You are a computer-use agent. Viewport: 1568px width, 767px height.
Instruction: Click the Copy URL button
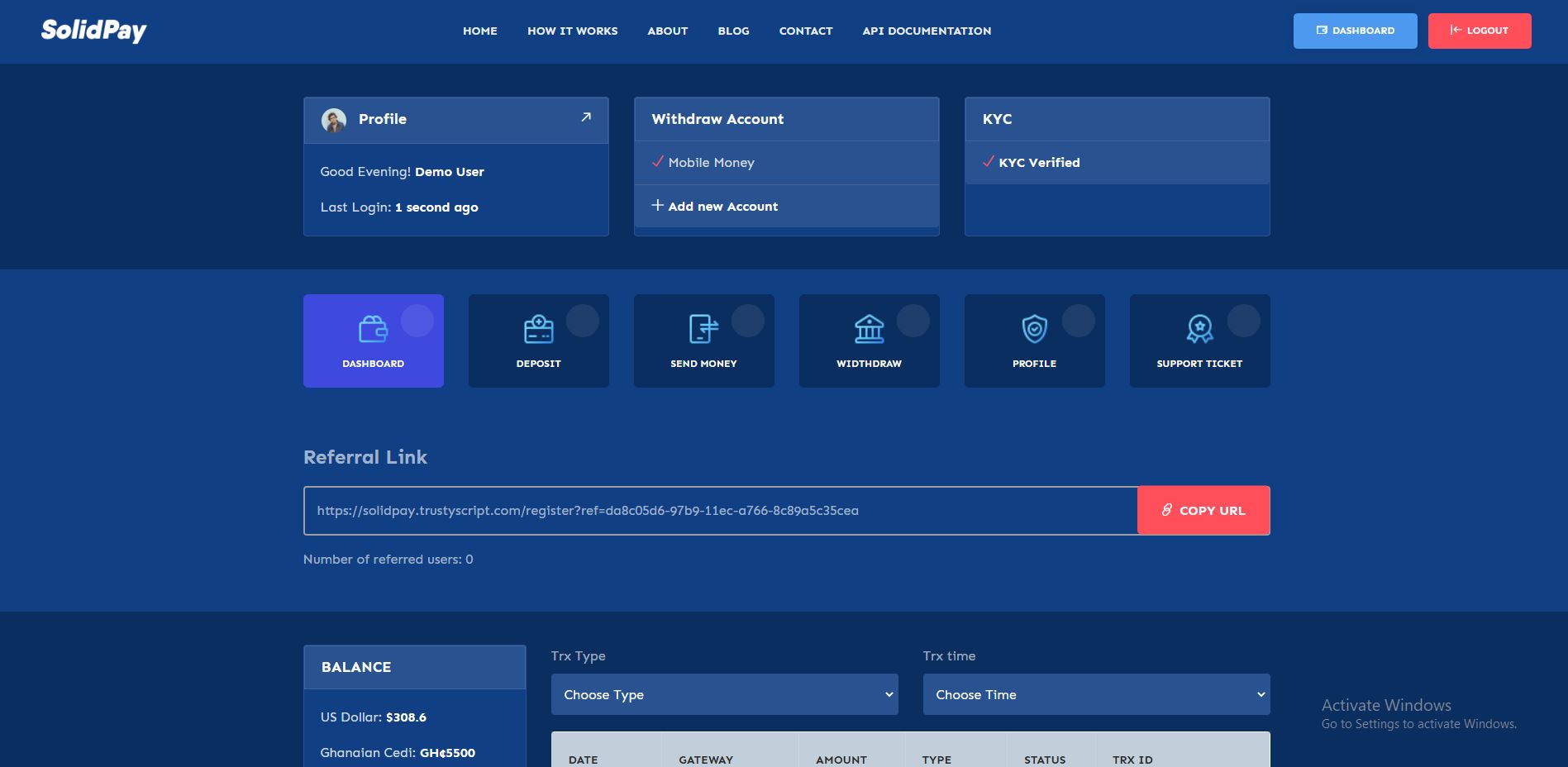(1203, 511)
